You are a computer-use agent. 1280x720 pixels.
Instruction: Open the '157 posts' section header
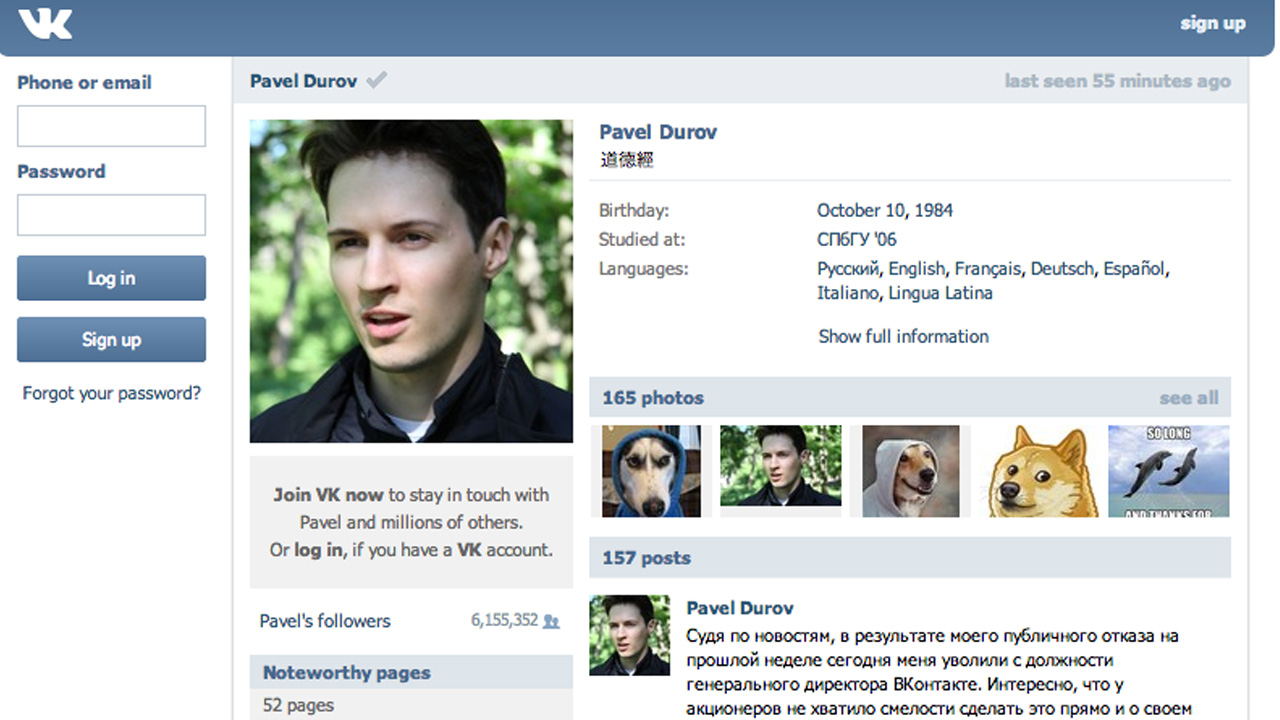(910, 558)
